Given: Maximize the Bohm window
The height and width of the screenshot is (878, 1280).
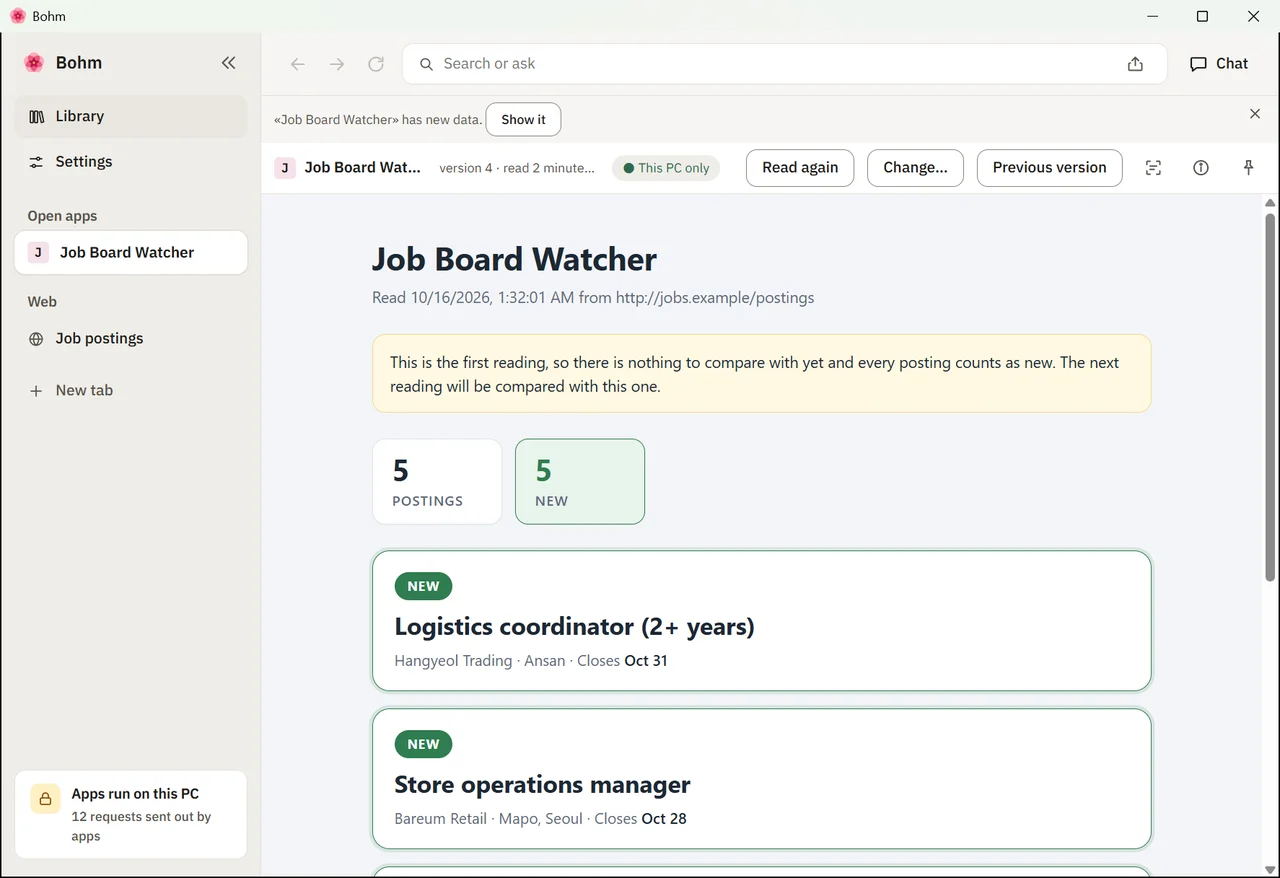Looking at the screenshot, I should 1203,16.
